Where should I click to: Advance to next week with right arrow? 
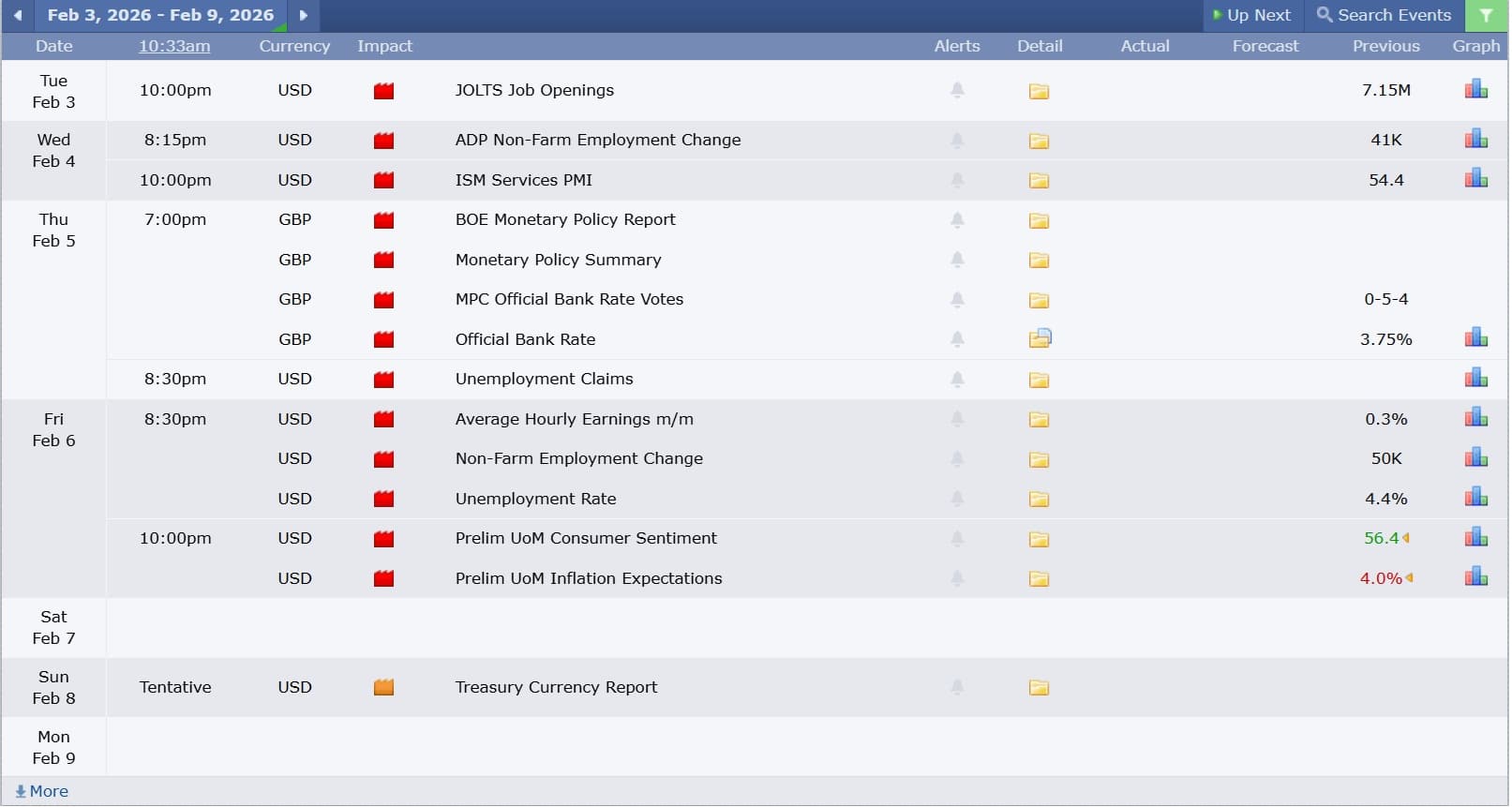pos(304,16)
